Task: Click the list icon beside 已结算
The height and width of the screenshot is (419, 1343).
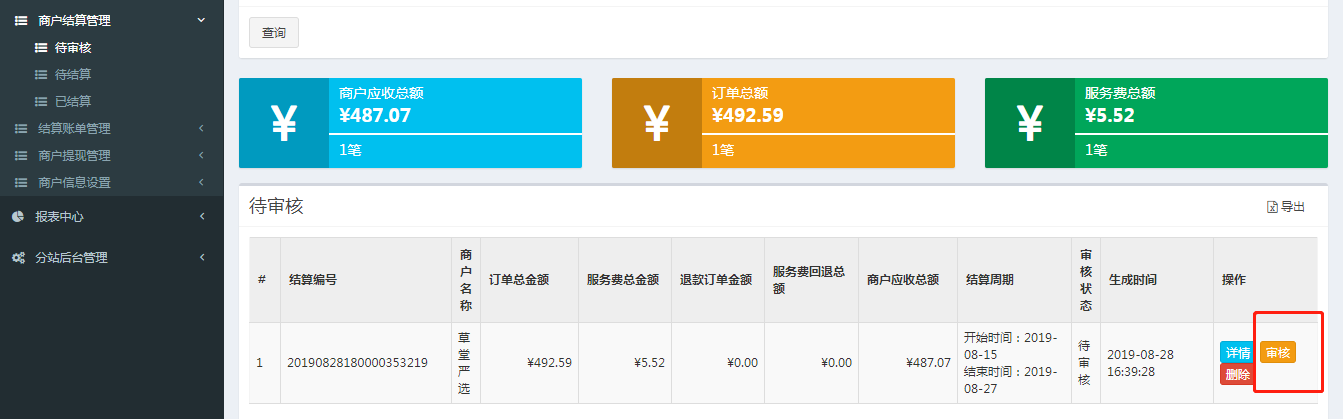Action: pos(41,101)
